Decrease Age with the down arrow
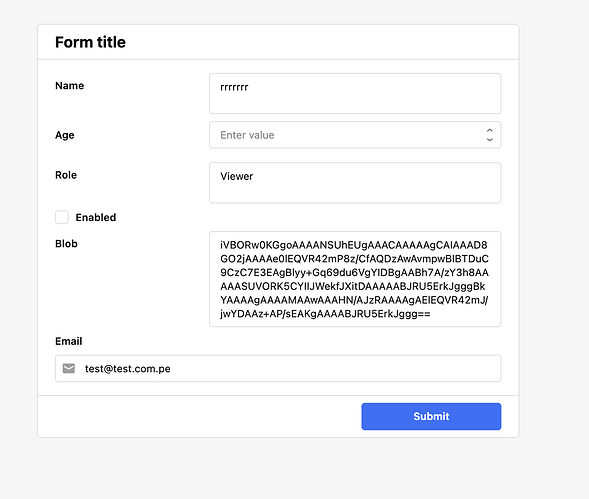The height and width of the screenshot is (499, 589). click(x=489, y=139)
